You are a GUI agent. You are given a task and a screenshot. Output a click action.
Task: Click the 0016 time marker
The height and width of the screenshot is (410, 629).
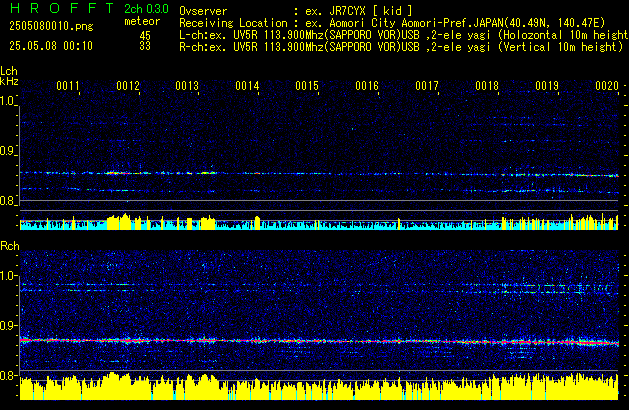pyautogui.click(x=367, y=86)
